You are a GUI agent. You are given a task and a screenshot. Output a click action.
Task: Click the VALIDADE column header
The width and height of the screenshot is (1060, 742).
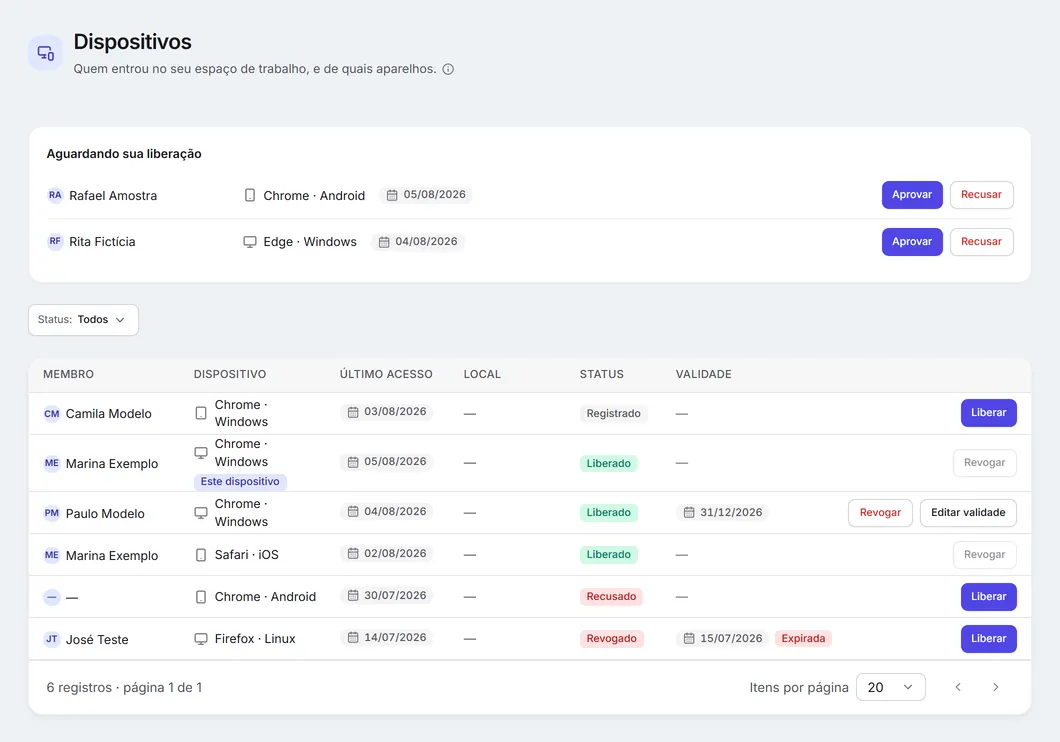click(x=704, y=374)
